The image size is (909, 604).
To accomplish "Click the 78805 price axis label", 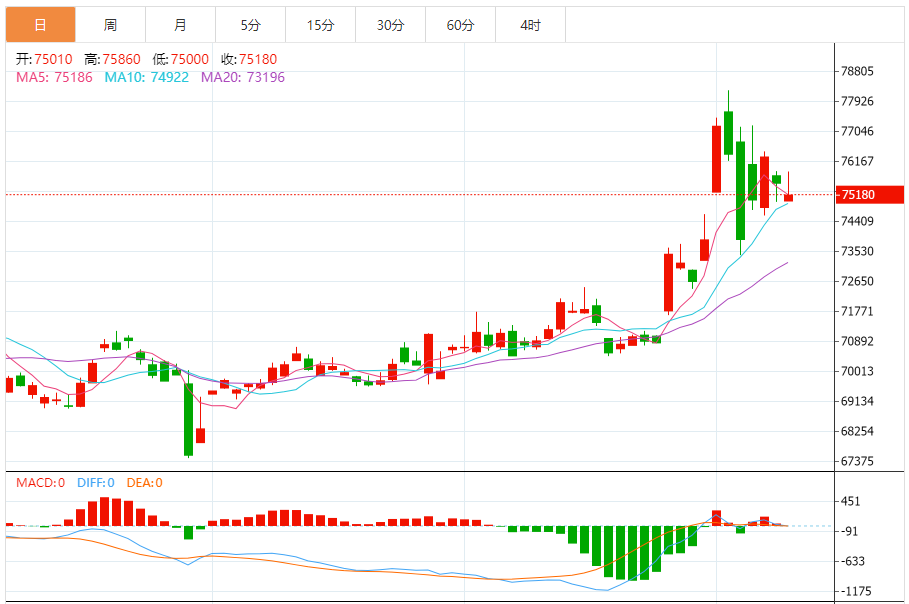I will click(x=857, y=71).
